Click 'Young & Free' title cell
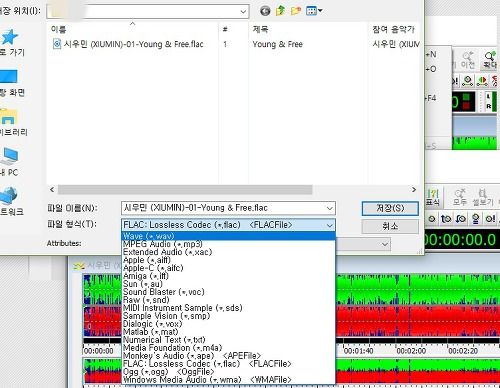The image size is (500, 388). 277,44
